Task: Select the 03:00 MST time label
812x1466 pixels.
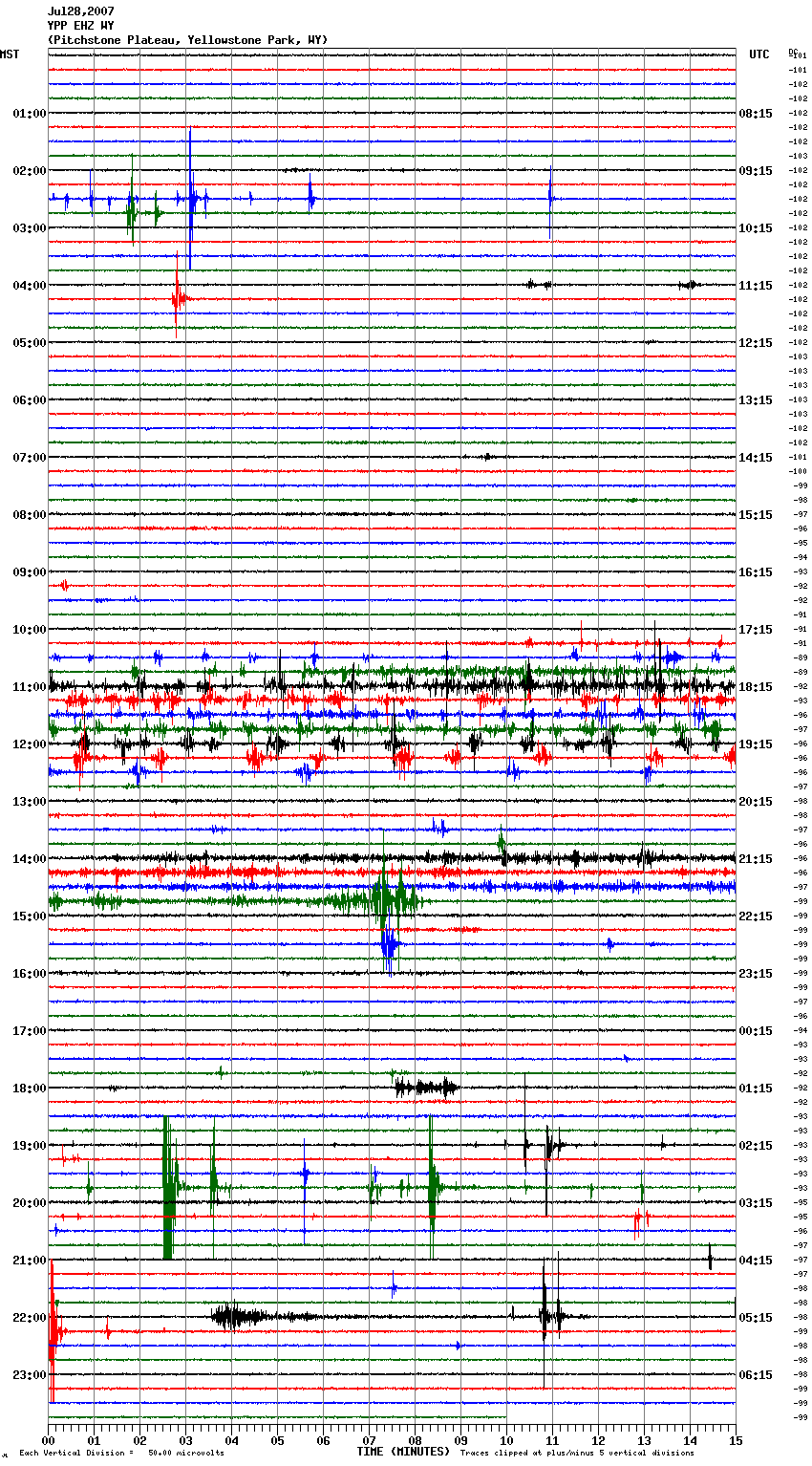Action: tap(30, 228)
